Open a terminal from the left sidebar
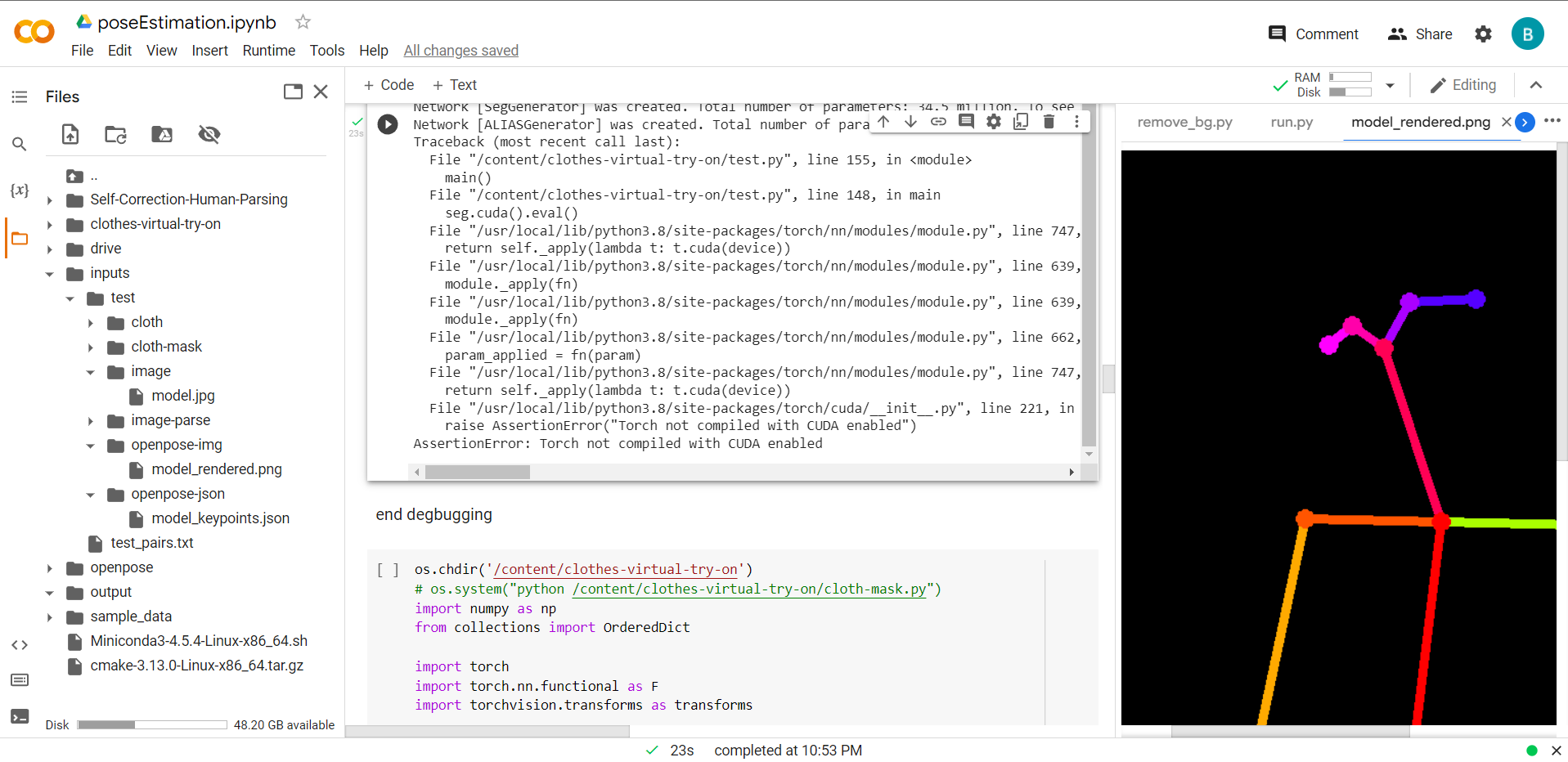The width and height of the screenshot is (1568, 762). point(19,717)
